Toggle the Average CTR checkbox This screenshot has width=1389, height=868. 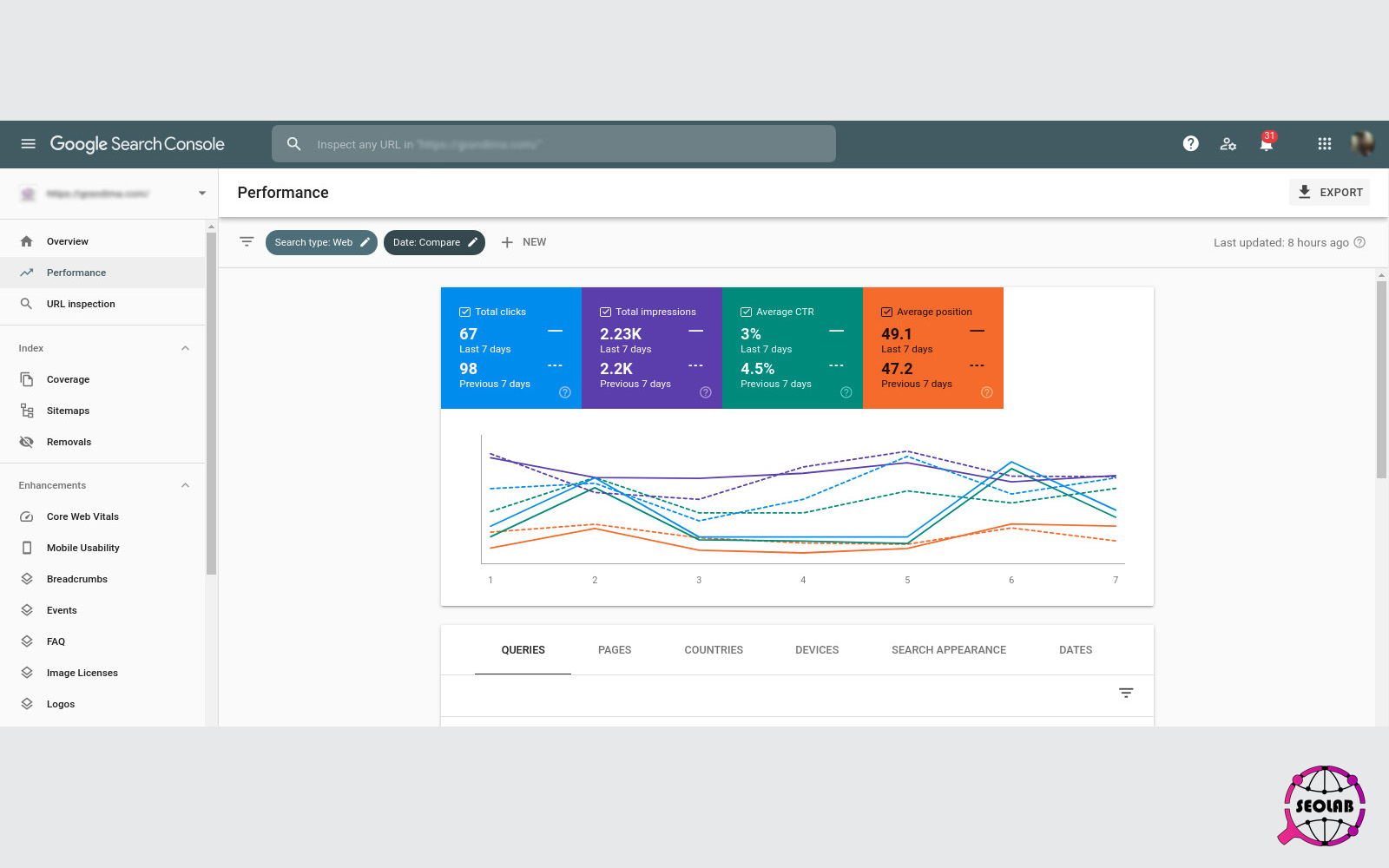pos(746,312)
